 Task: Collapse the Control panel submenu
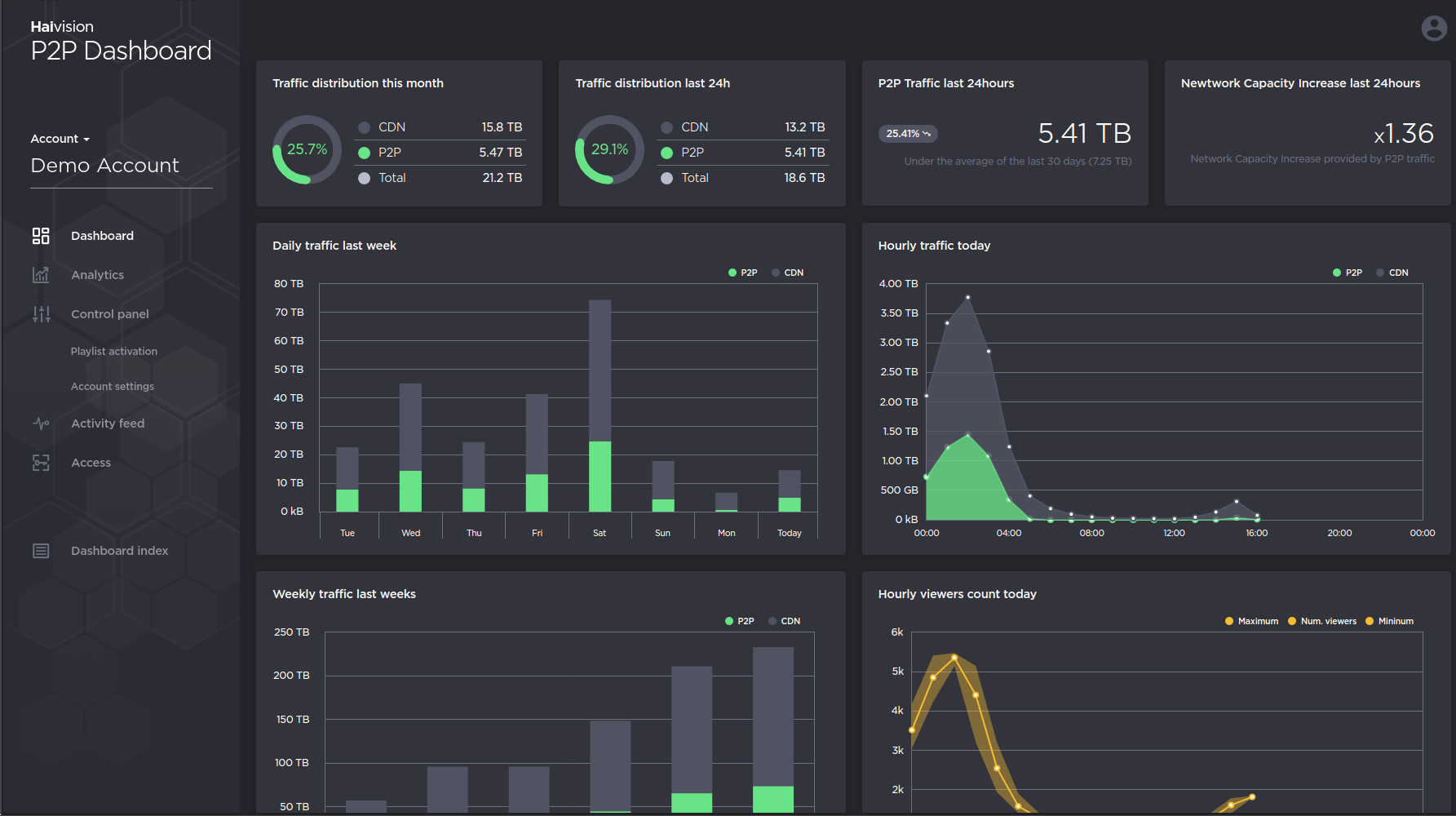[109, 314]
